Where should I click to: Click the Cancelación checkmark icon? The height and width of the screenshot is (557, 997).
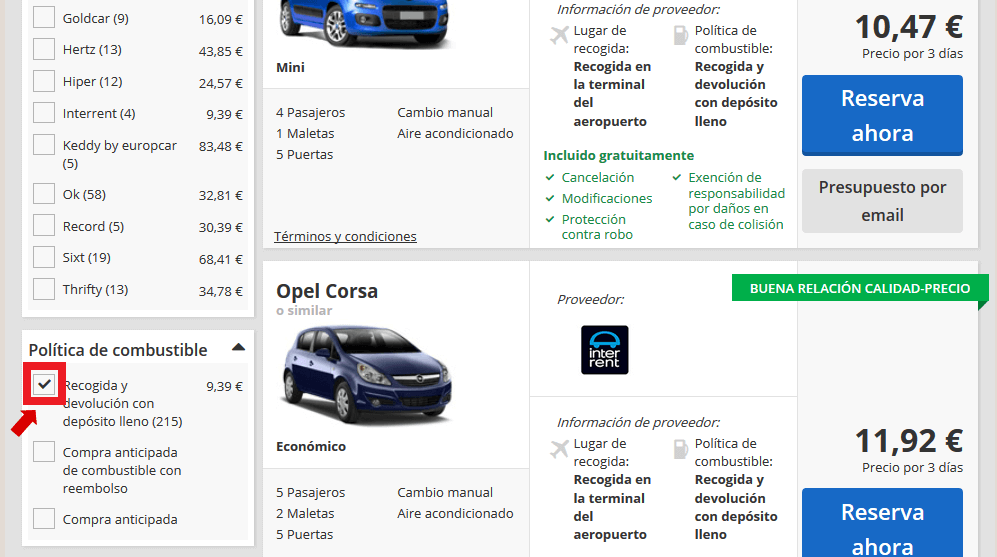550,177
